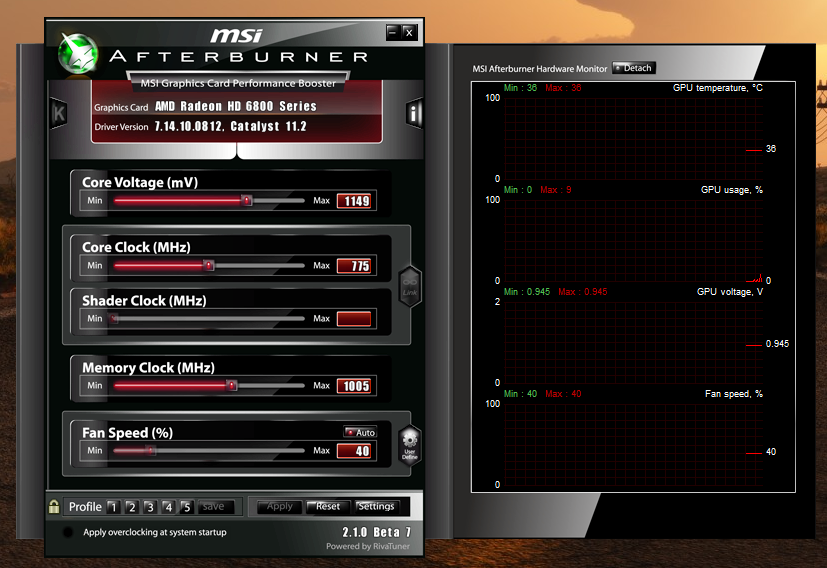Click the GPU usage graph
The height and width of the screenshot is (568, 827).
point(633,240)
